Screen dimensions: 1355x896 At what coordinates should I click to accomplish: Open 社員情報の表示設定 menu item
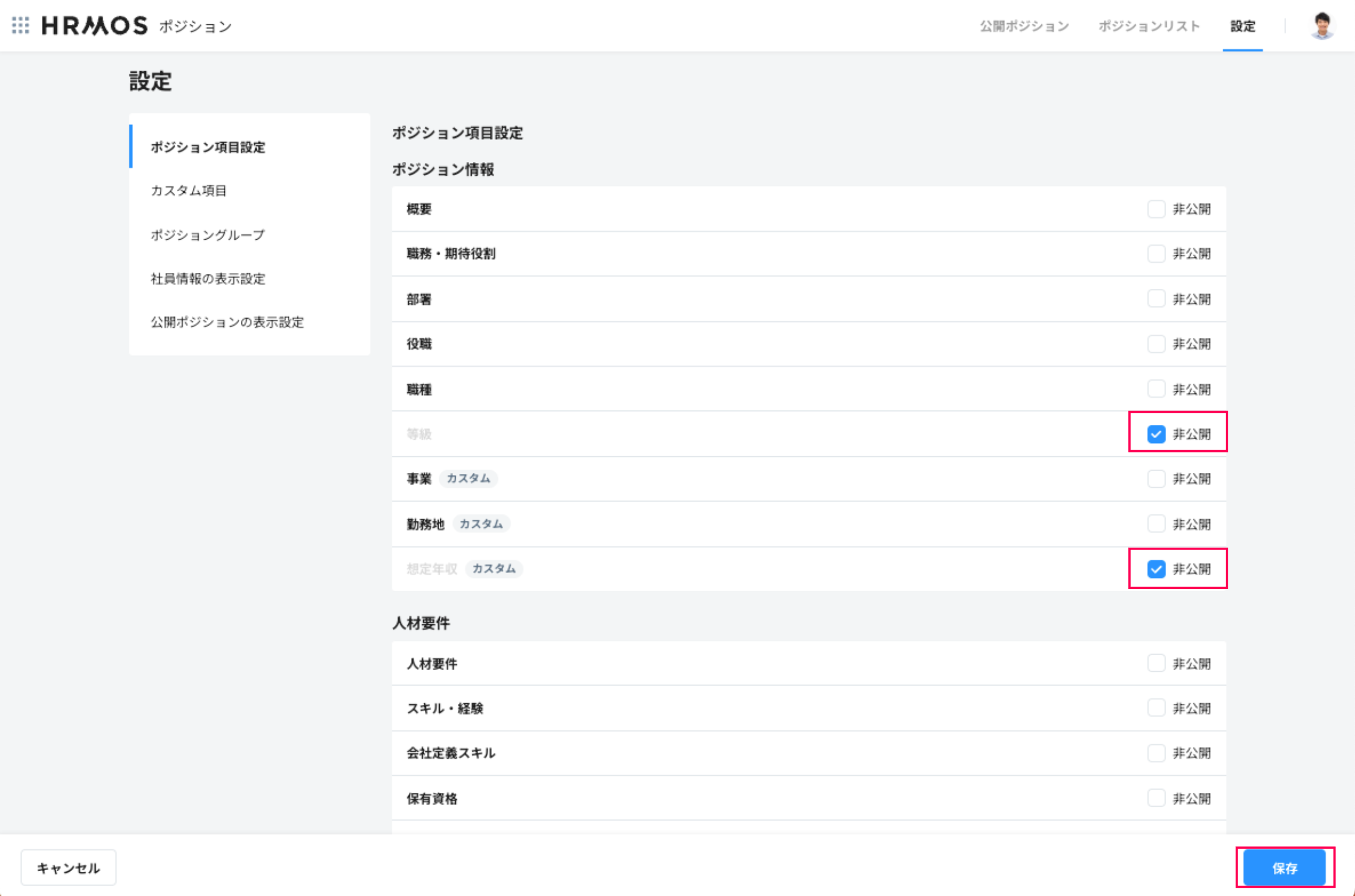[208, 279]
